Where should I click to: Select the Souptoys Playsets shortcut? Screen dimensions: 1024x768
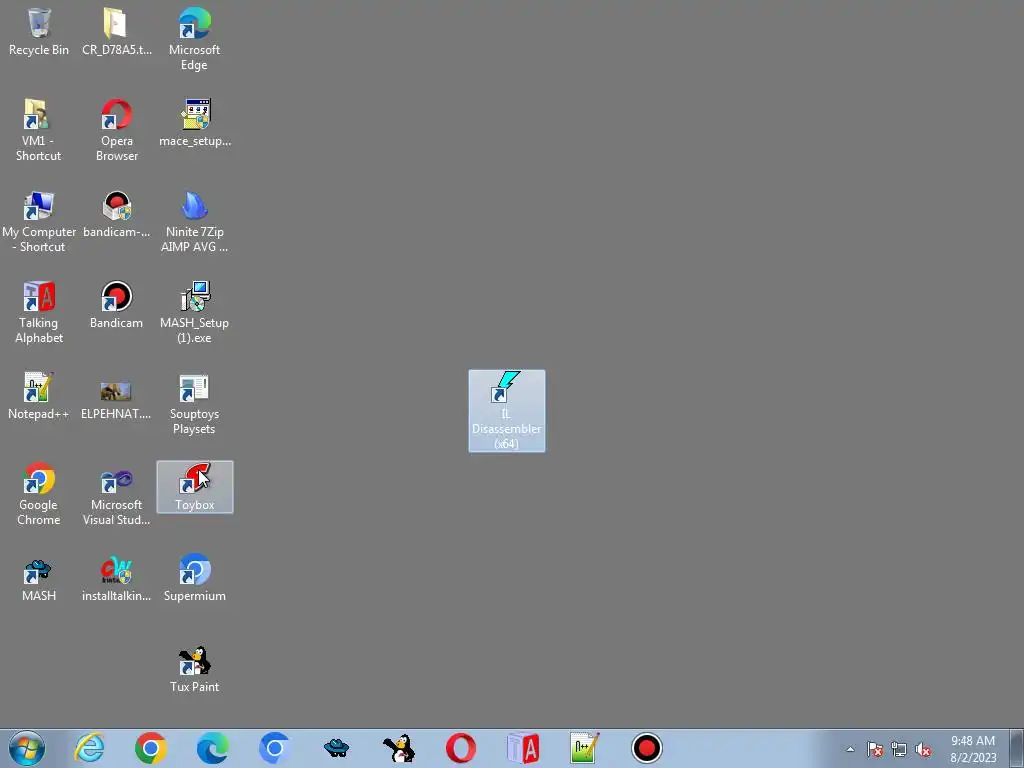pos(194,404)
